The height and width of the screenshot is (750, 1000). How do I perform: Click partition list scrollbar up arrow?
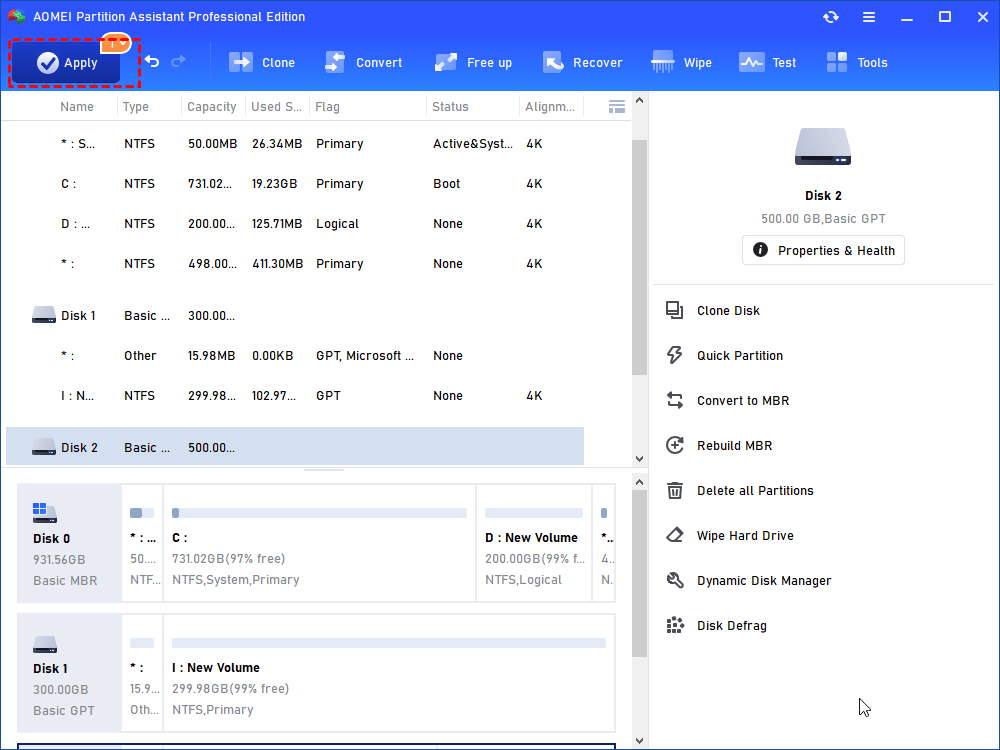click(x=639, y=101)
